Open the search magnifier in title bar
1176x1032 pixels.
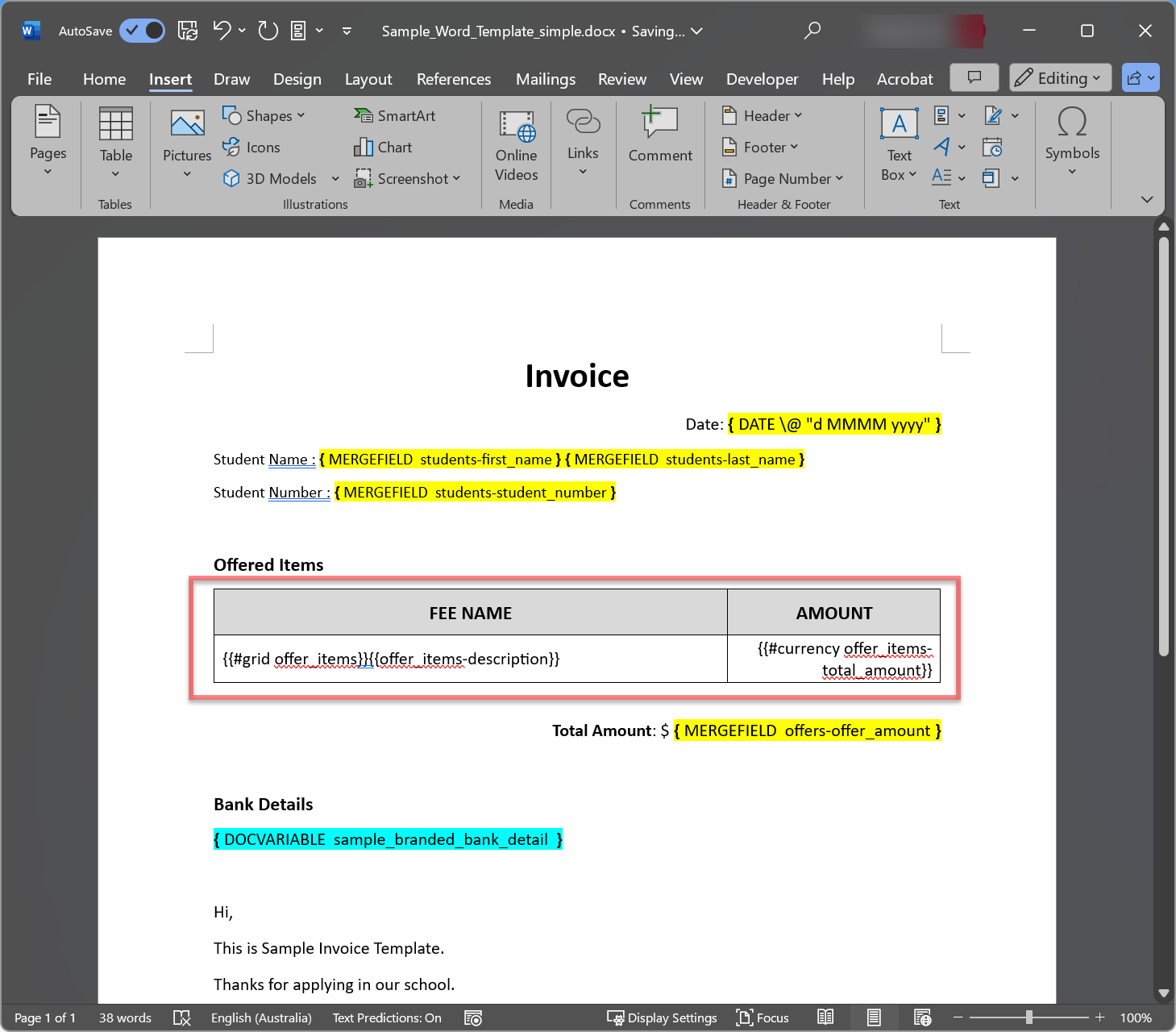pyautogui.click(x=812, y=31)
